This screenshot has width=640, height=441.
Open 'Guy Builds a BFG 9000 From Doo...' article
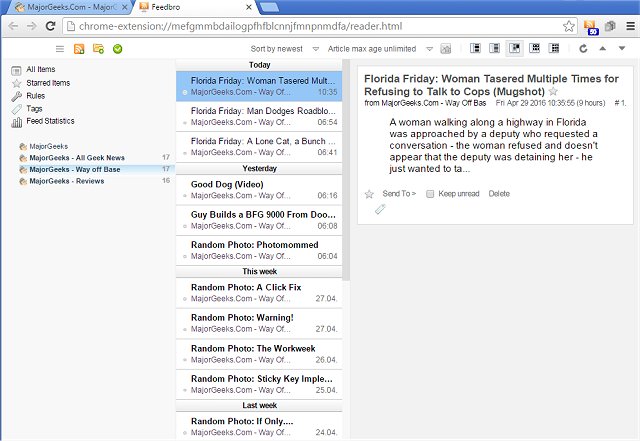pos(259,220)
